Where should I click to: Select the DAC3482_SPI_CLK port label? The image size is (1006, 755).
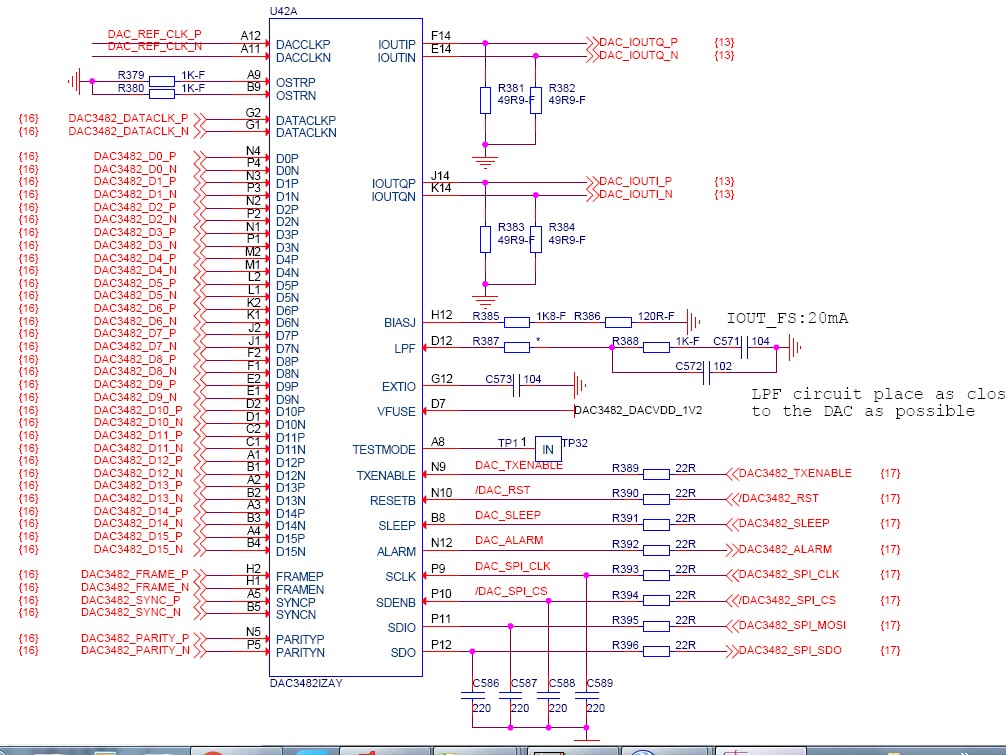pyautogui.click(x=789, y=575)
